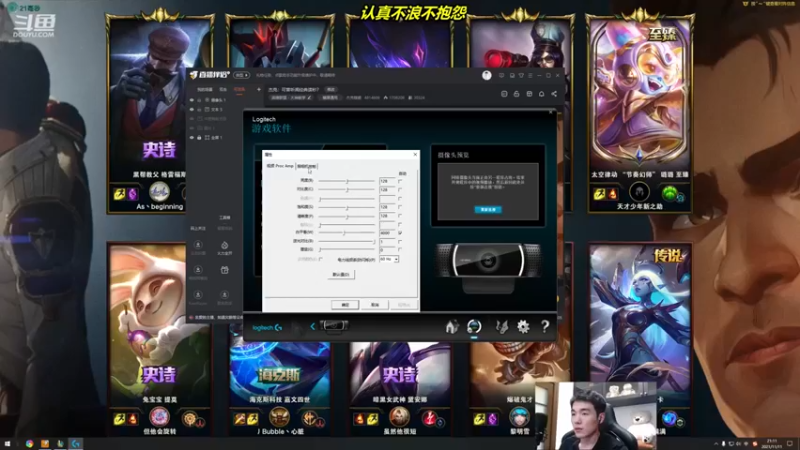Click the blue button in webcam preview panel

coord(488,210)
